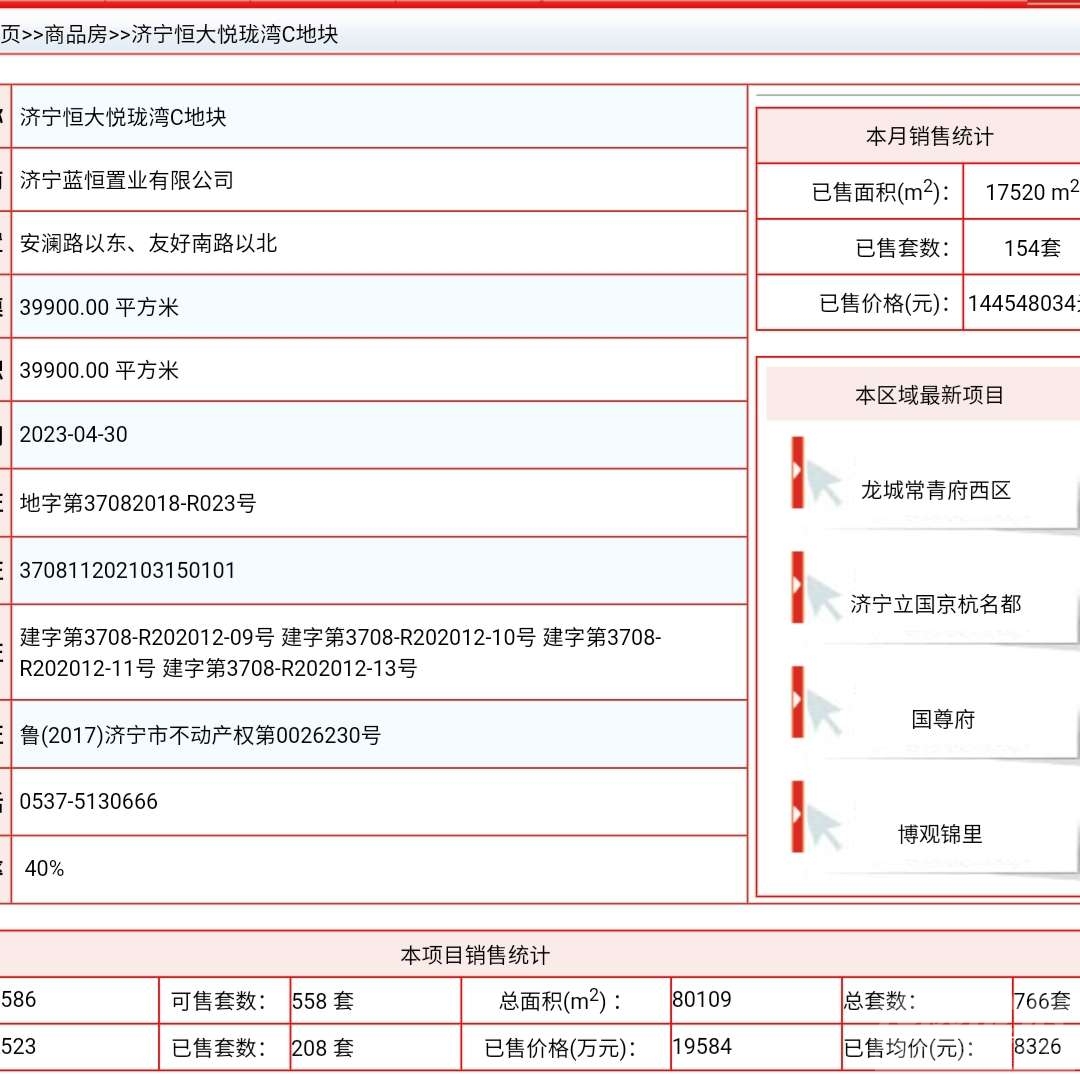Click 济宁恒大悦珑湾C地块 in the breadcrumb trail

point(235,34)
